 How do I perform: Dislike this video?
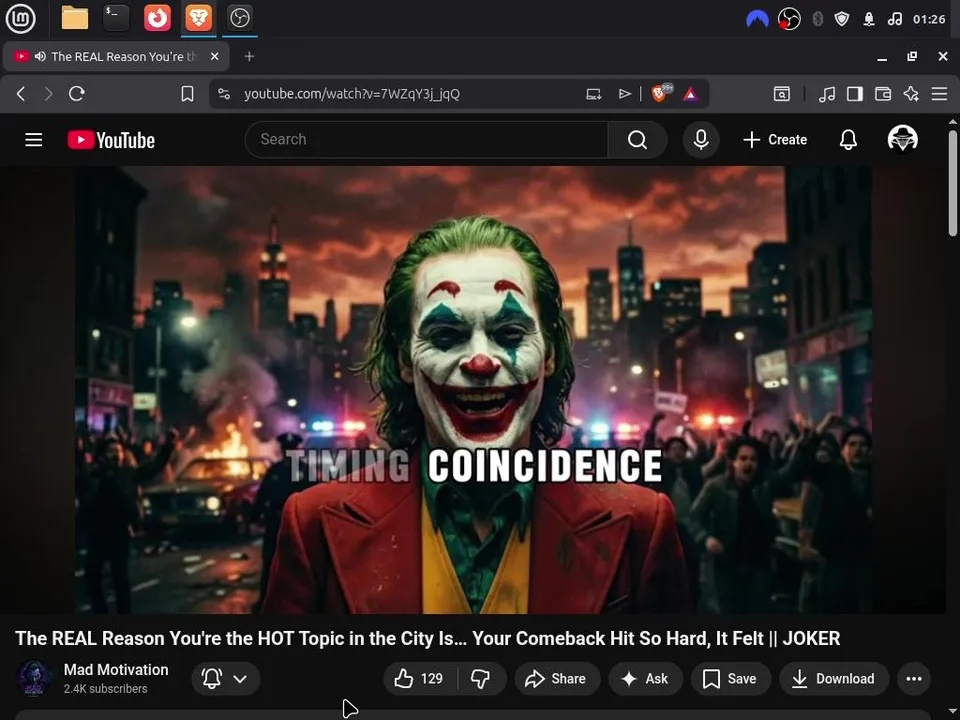tap(482, 678)
